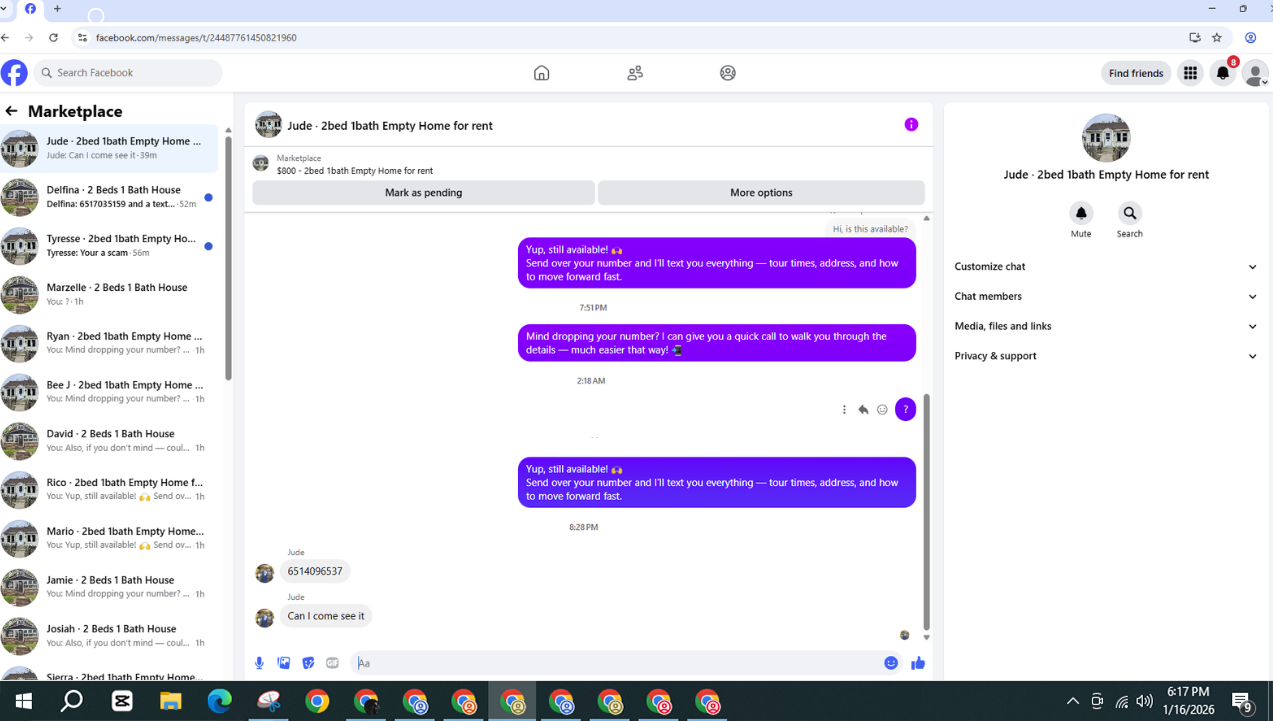
Task: Open Ryan conversation
Action: (x=109, y=343)
